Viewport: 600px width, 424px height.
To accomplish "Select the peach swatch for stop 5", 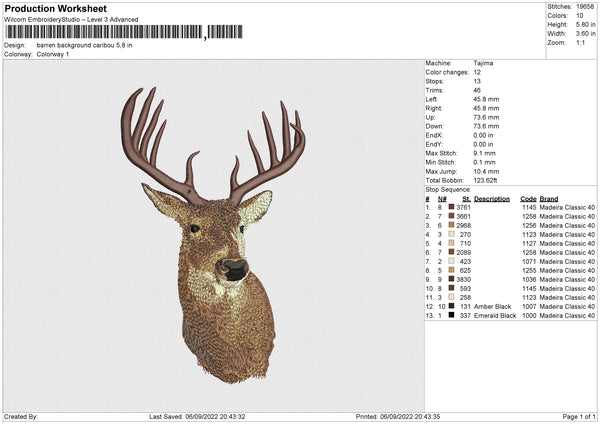I will [x=452, y=243].
